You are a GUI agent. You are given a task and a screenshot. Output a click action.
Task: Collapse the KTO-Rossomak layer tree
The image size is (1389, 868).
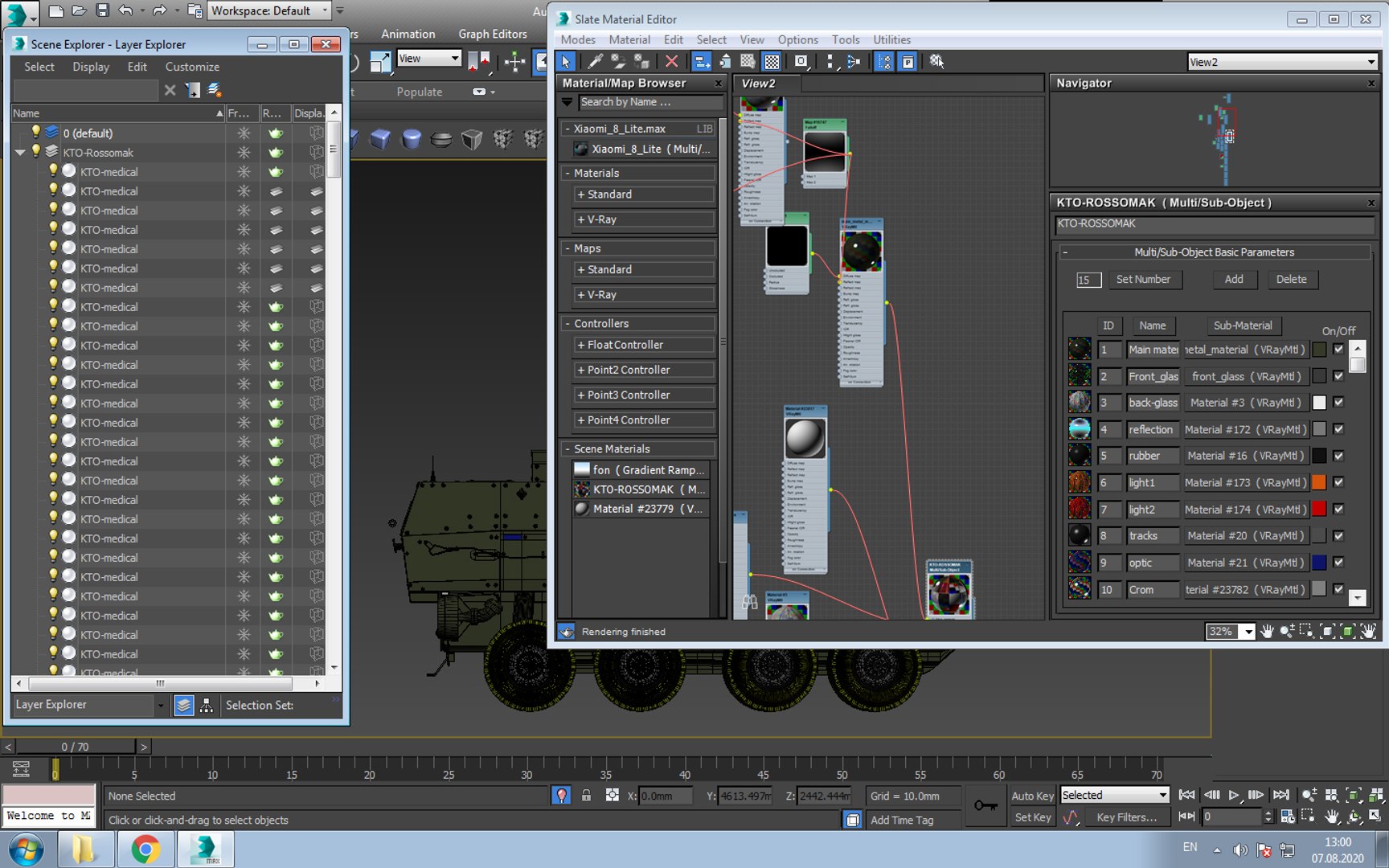click(x=20, y=152)
